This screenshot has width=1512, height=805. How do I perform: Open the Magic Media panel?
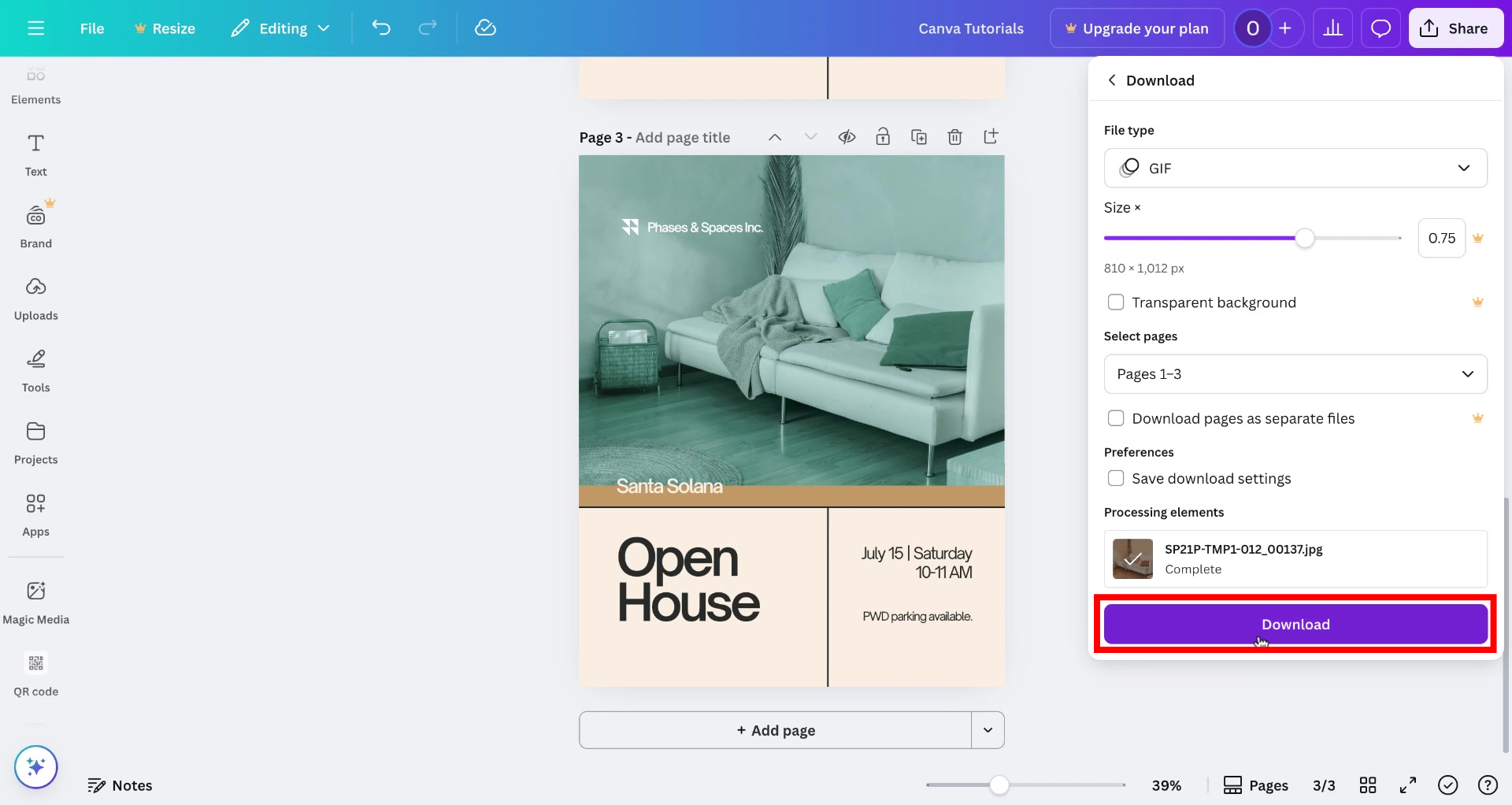pos(35,601)
